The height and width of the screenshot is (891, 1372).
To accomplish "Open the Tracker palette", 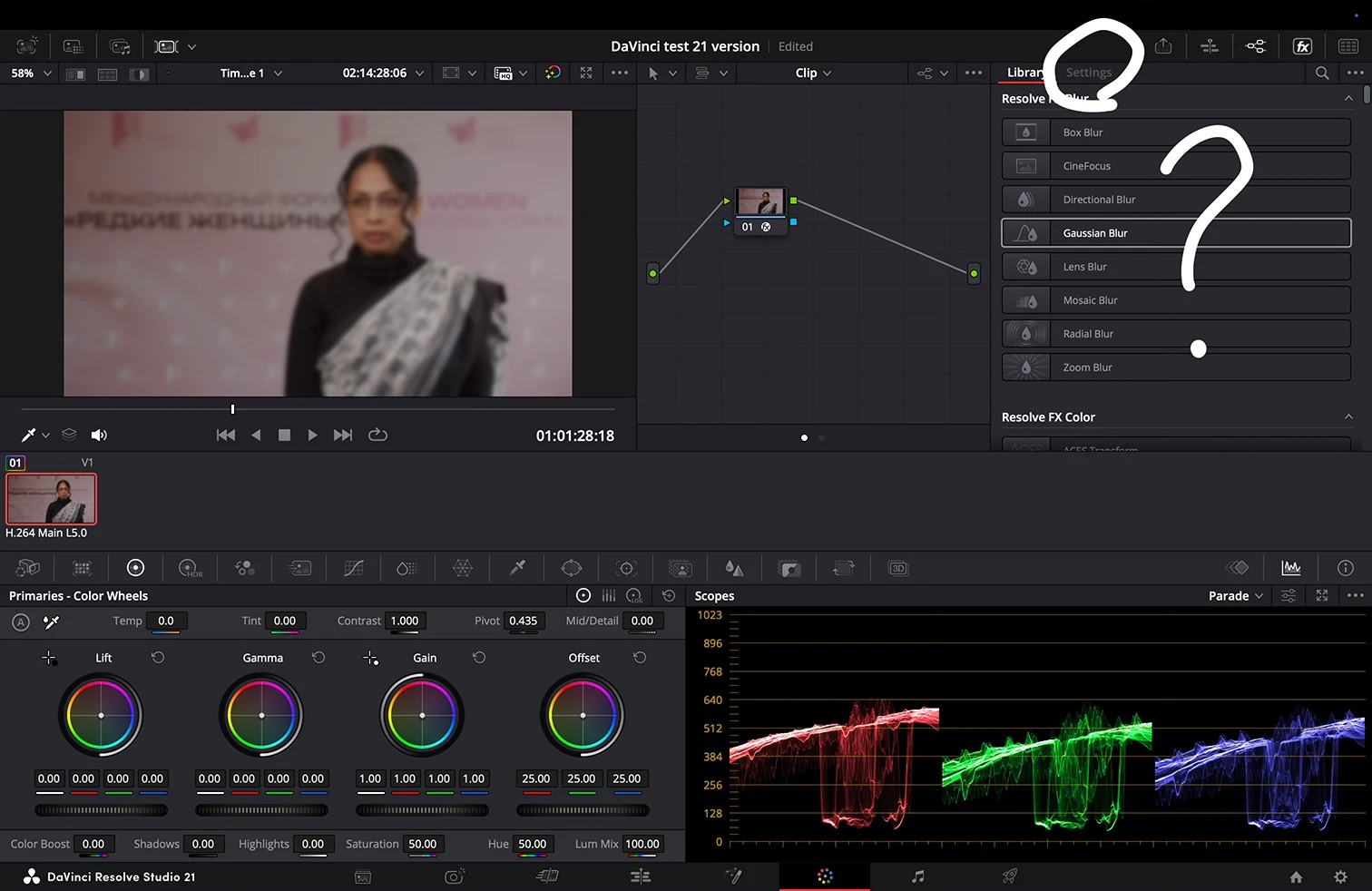I will [x=626, y=568].
